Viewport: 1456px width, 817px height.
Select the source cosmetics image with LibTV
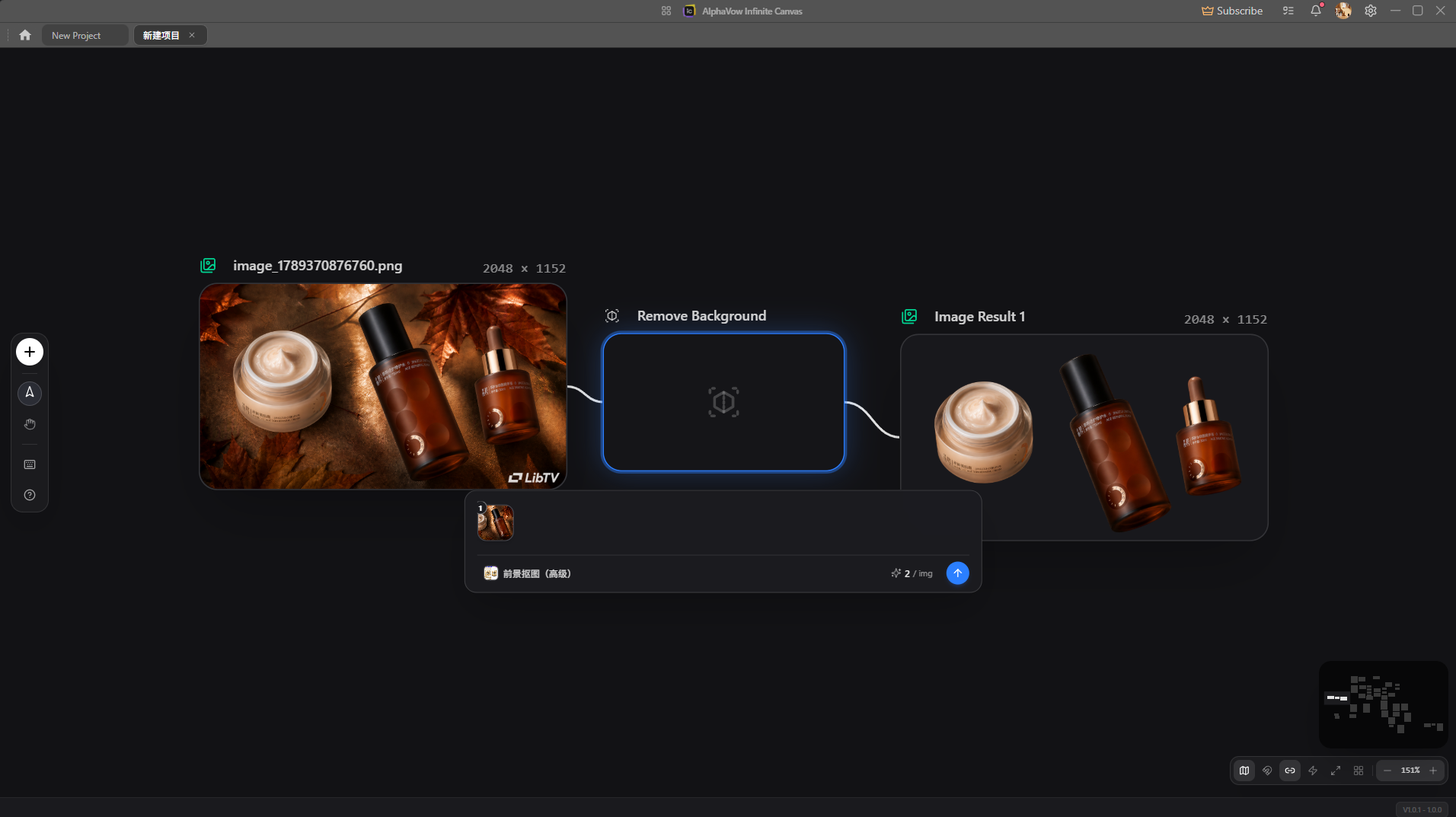click(383, 386)
